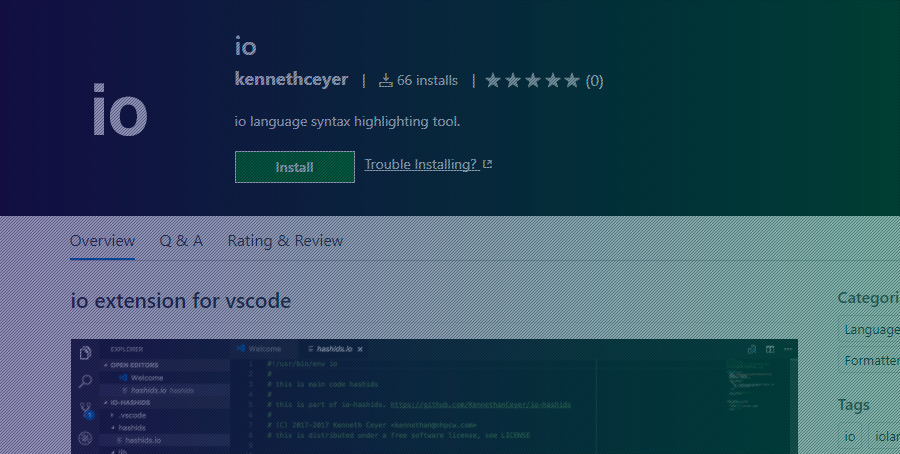Image resolution: width=900 pixels, height=454 pixels.
Task: Open the Rating & Review tab
Action: (x=285, y=240)
